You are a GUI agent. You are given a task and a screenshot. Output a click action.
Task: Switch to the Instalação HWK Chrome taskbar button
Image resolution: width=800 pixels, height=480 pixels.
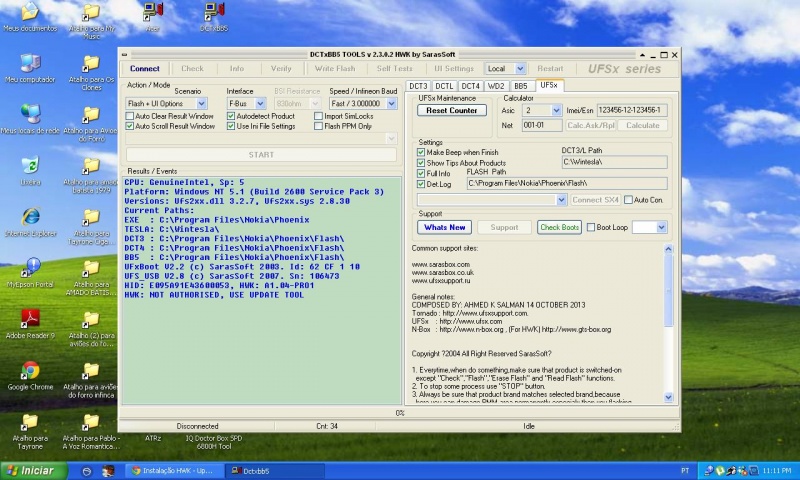(175, 470)
